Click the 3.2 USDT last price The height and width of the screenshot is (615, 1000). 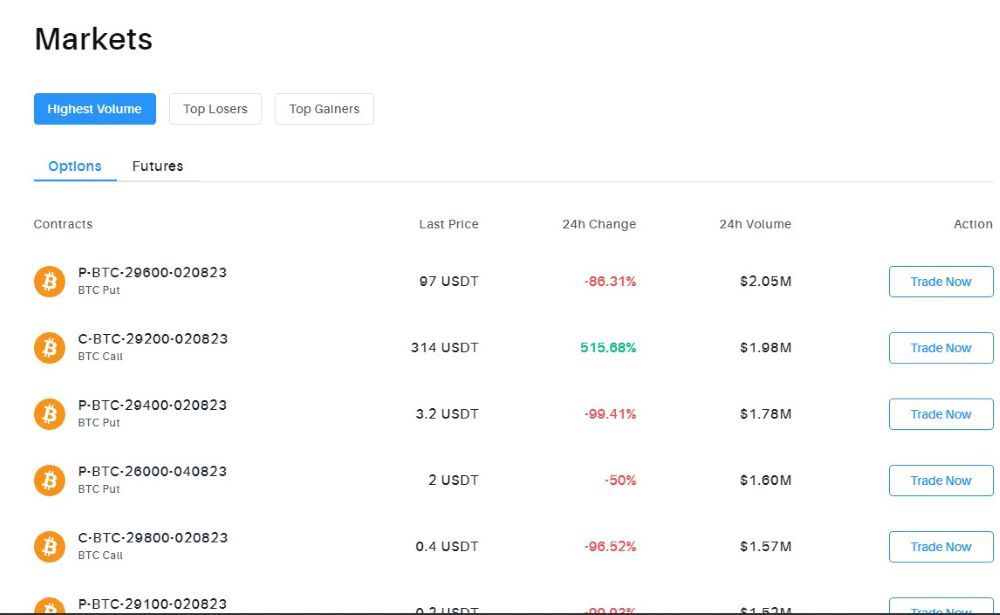point(446,414)
